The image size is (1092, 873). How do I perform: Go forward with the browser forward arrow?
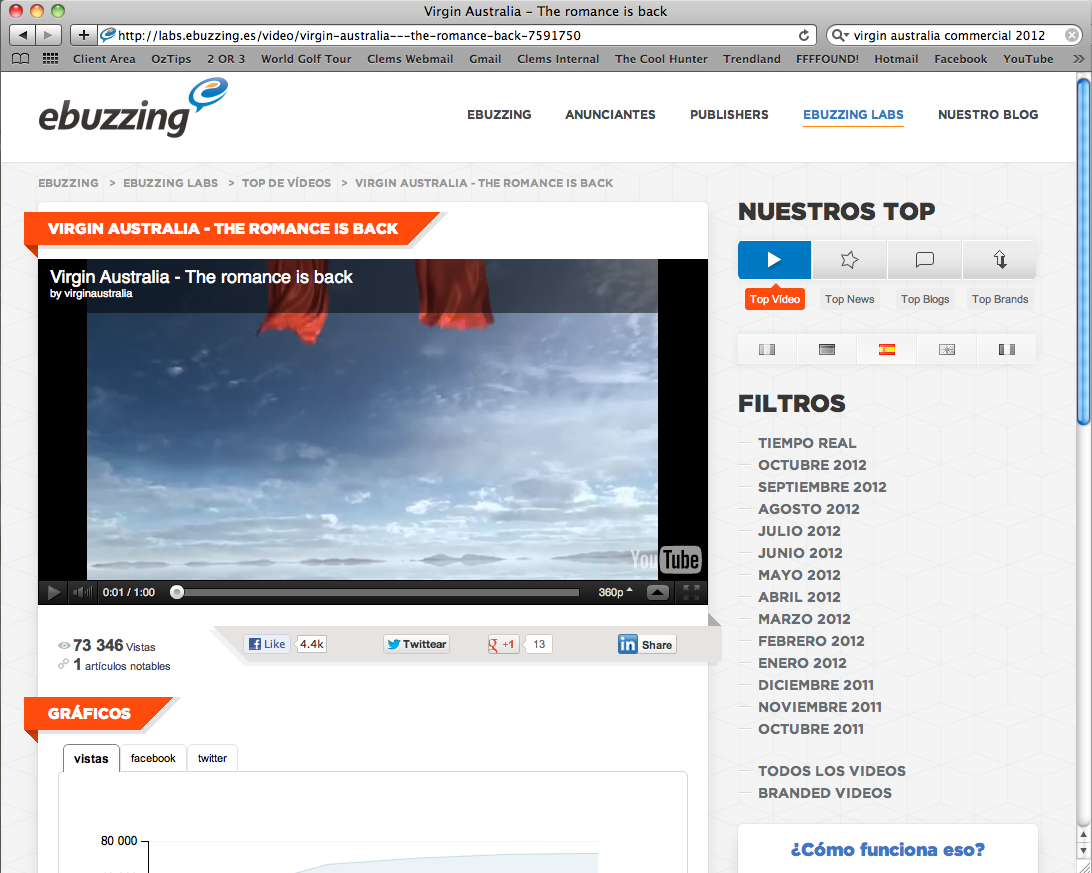click(48, 35)
